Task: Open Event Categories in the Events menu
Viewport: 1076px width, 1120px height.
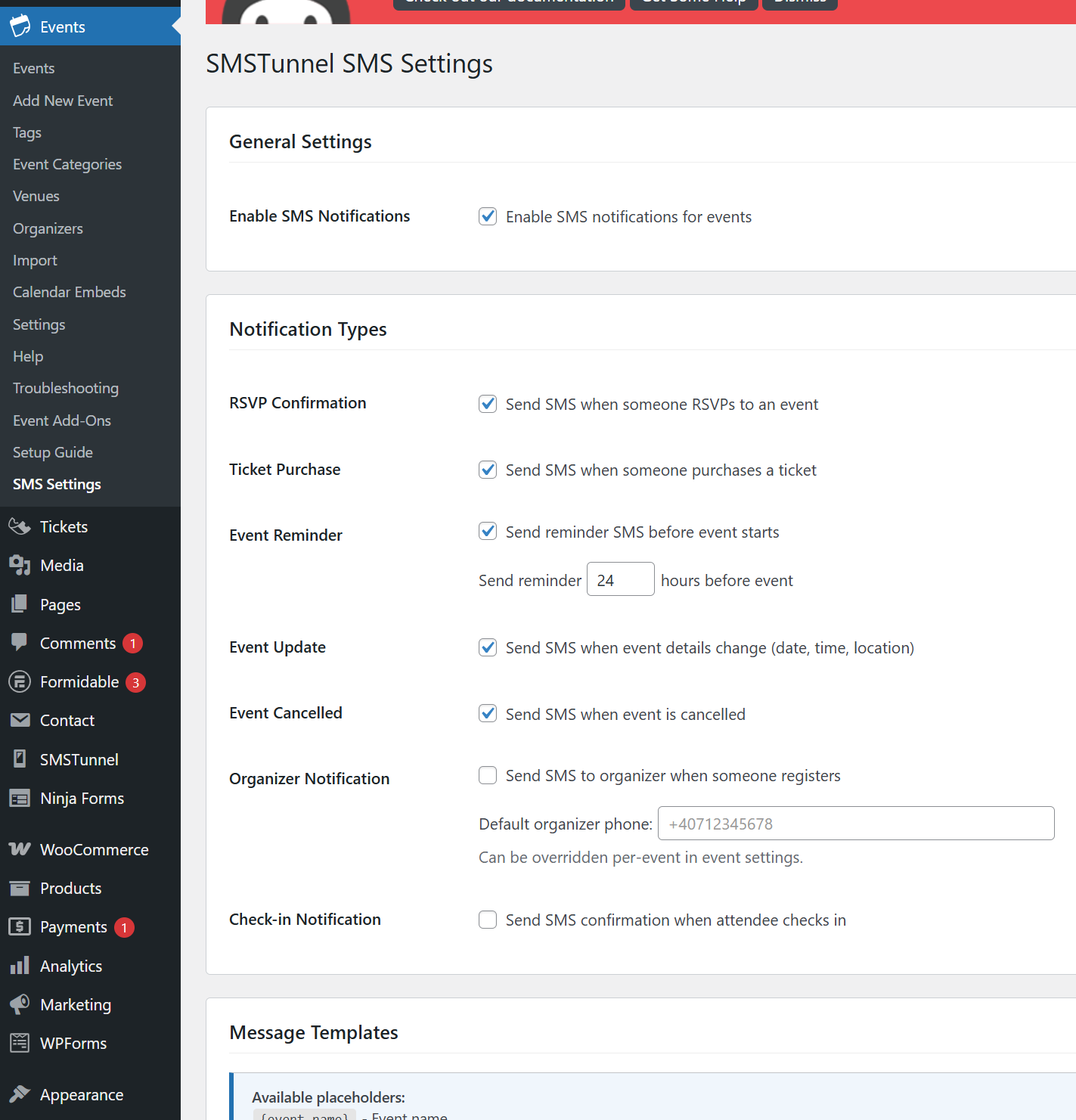Action: pyautogui.click(x=67, y=164)
